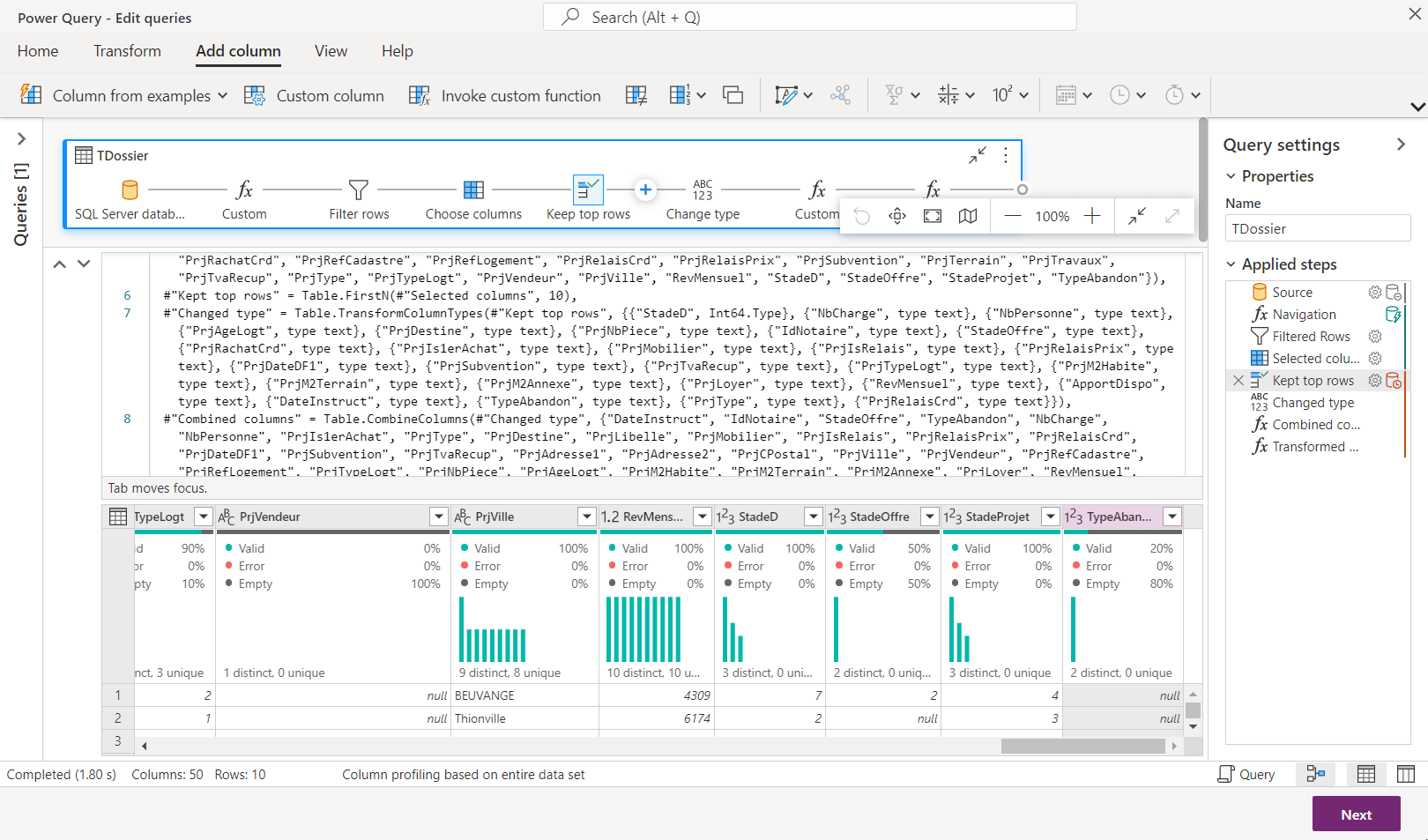Open the PrjVille column filter dropdown
Image resolution: width=1428 pixels, height=840 pixels.
coord(586,517)
